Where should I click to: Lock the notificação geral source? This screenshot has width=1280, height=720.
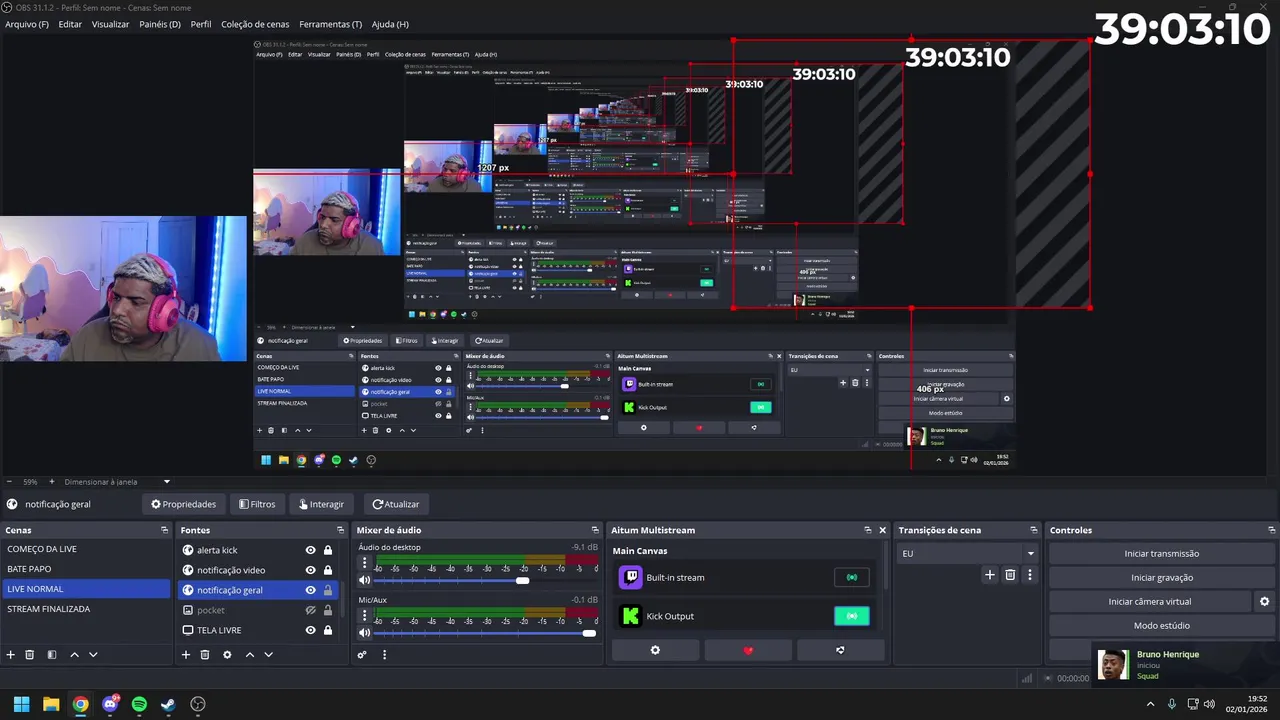(x=327, y=590)
